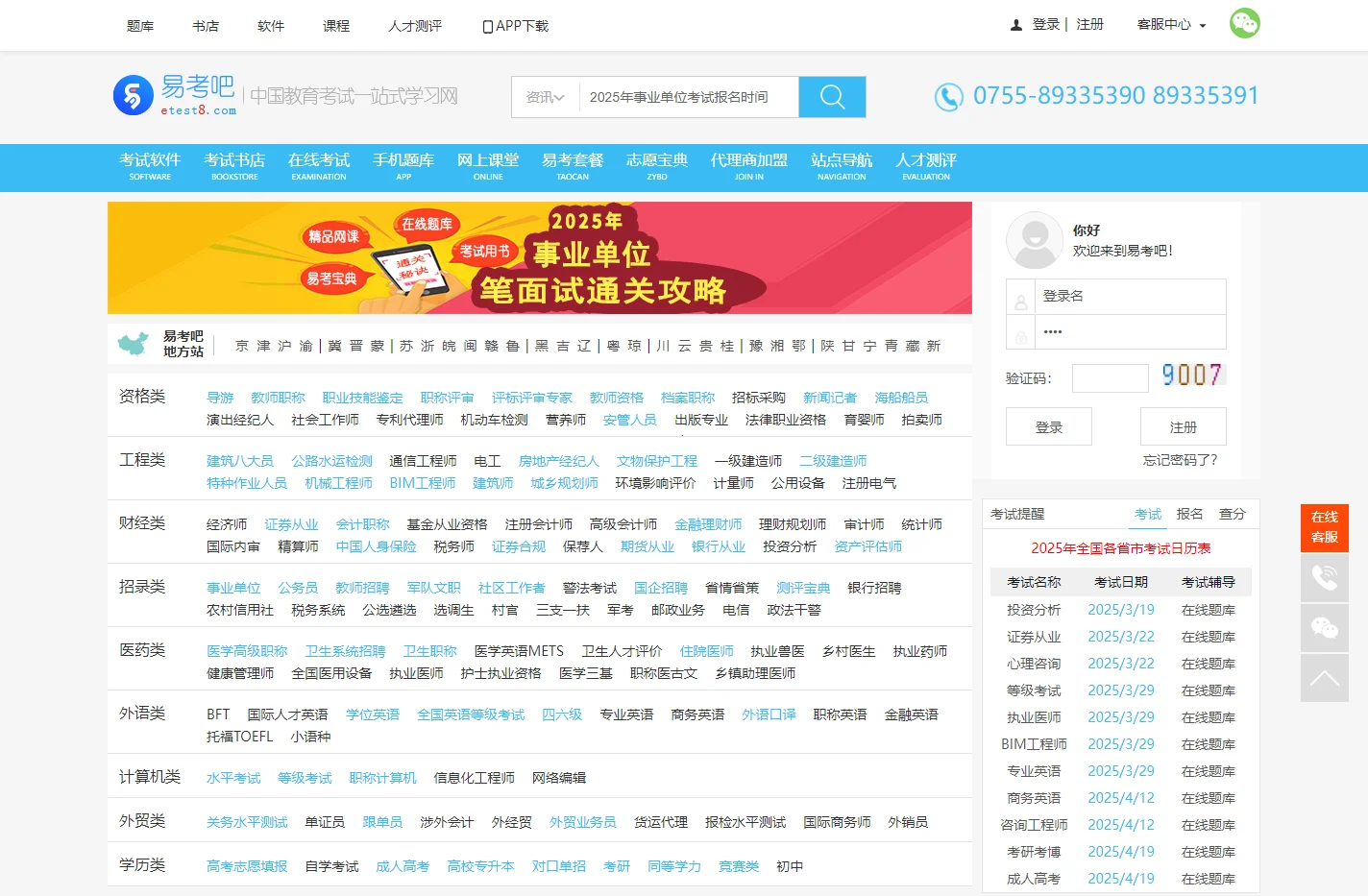Click the 登录名 username field
This screenshot has width=1368, height=896.
pyautogui.click(x=1130, y=296)
